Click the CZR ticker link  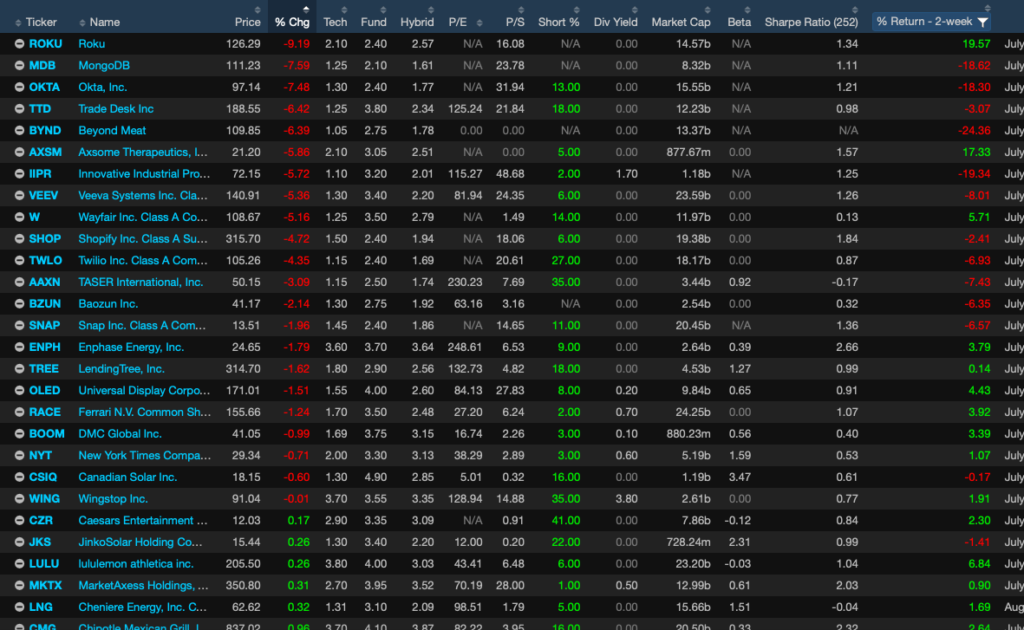pos(40,520)
